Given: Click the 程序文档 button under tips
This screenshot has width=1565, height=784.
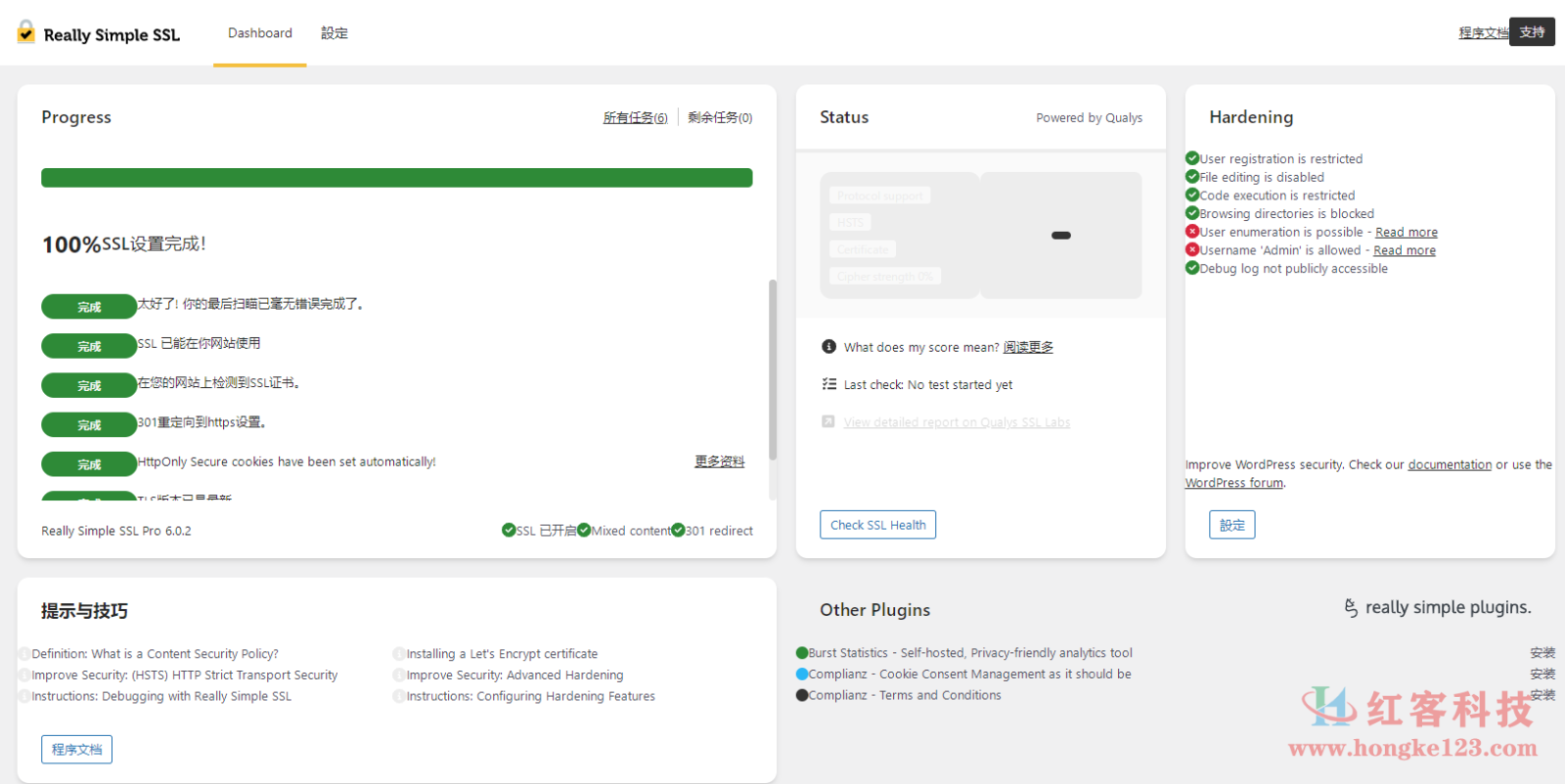Looking at the screenshot, I should (x=76, y=750).
